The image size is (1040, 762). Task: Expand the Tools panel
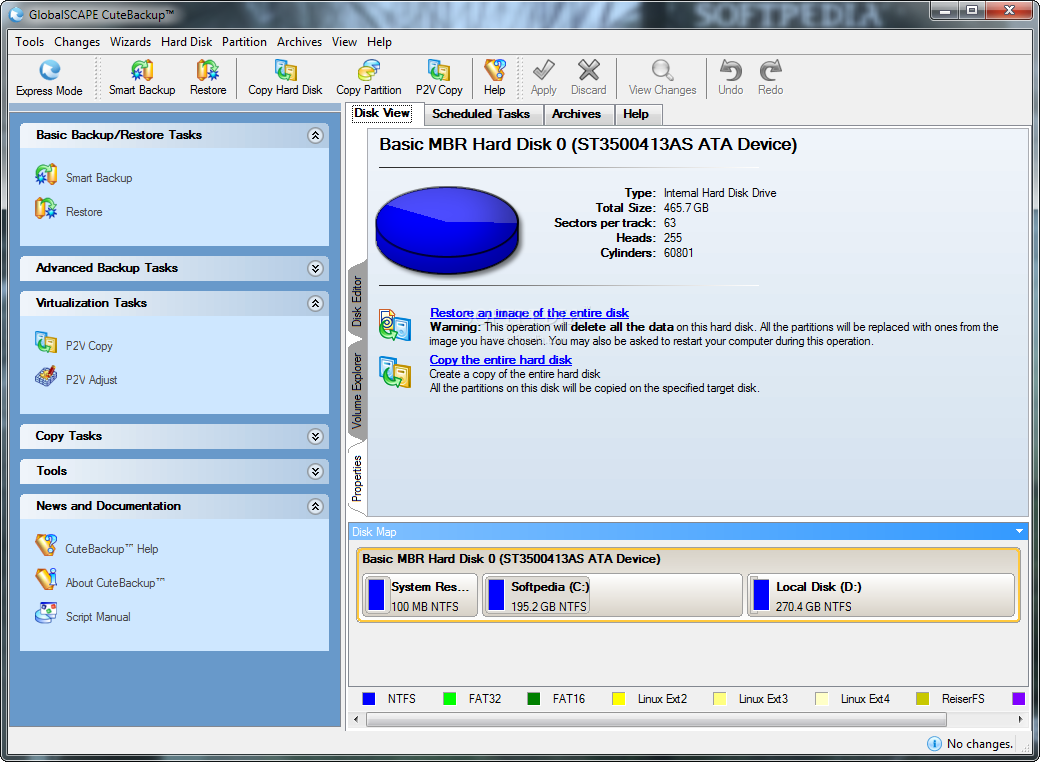315,471
